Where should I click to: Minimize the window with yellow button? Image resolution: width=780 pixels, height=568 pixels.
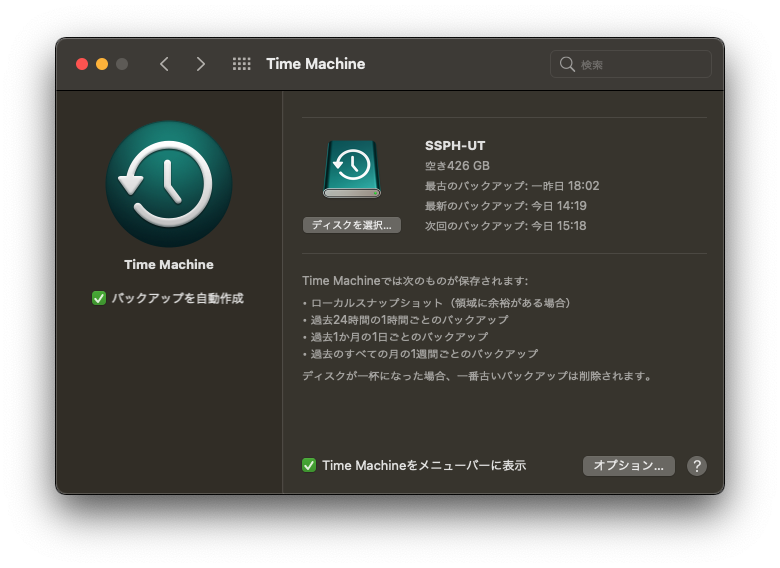(102, 64)
